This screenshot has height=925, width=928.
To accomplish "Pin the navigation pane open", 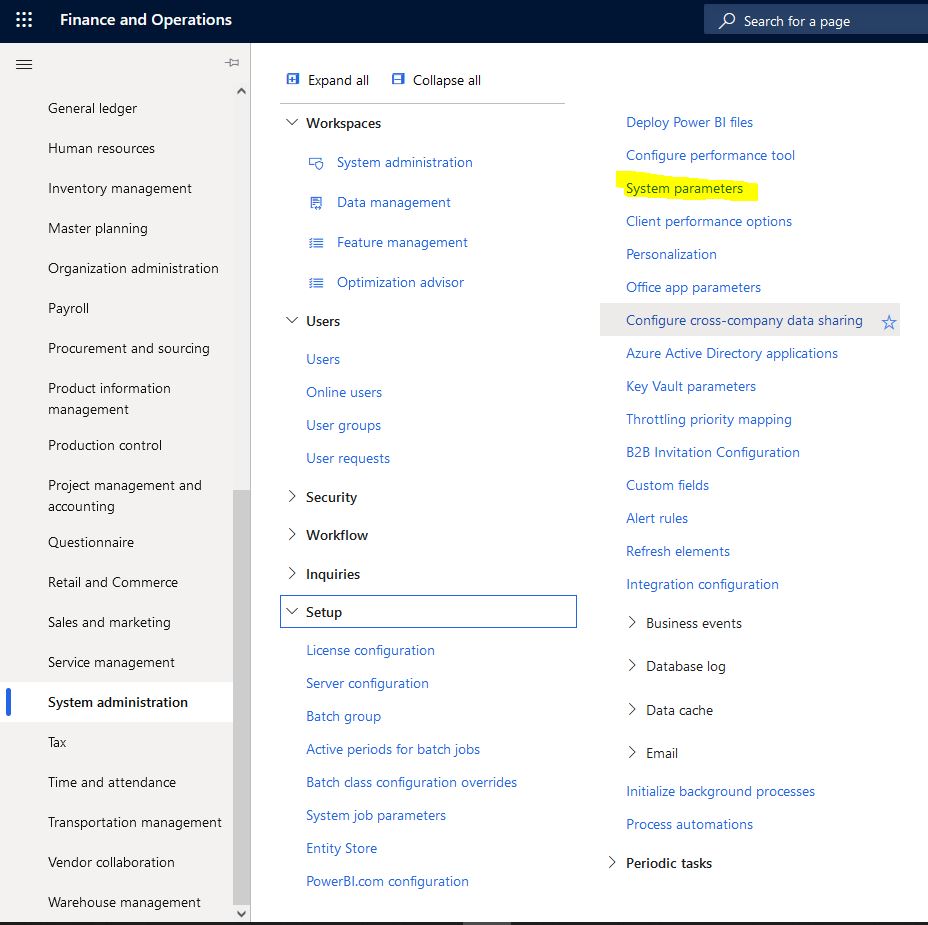I will tap(232, 62).
